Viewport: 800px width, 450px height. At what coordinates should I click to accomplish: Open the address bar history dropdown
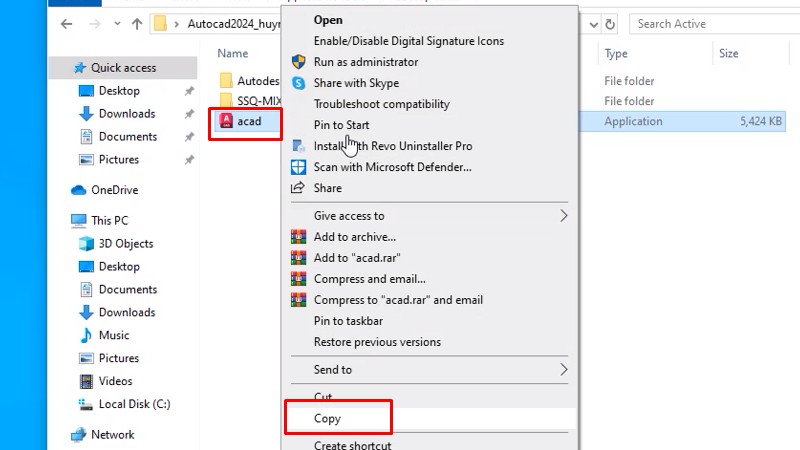coord(594,24)
